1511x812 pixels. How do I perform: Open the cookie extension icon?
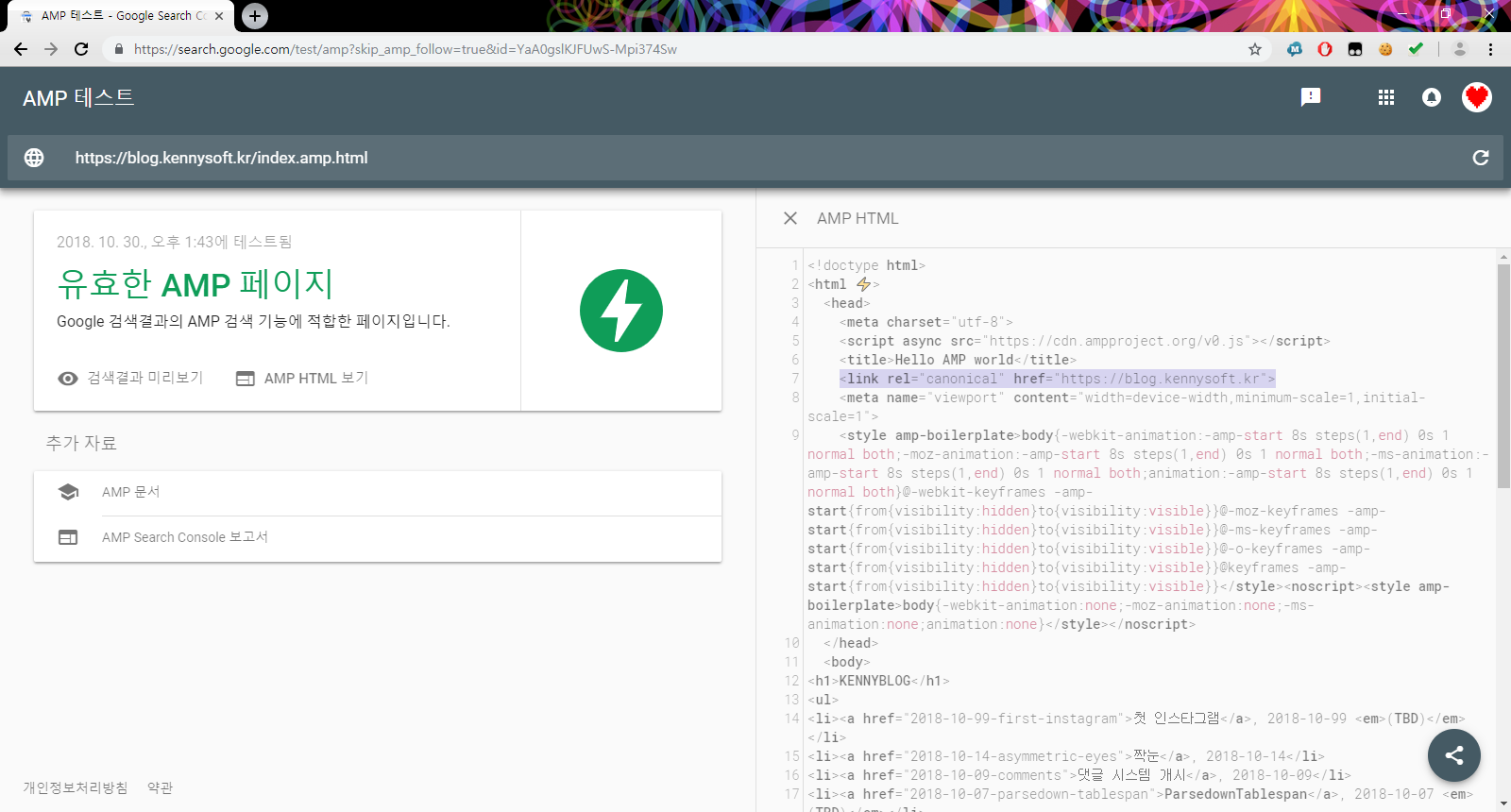[x=1385, y=49]
